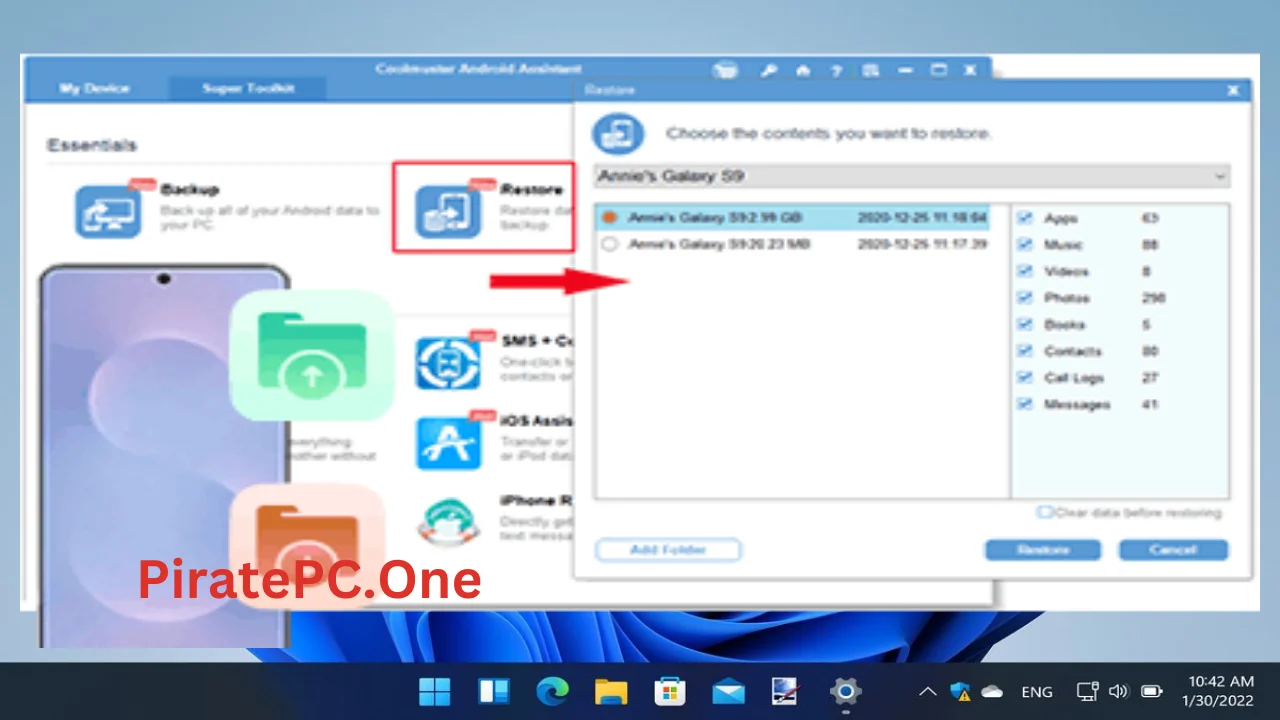Open Widgets from the taskbar
Screen dimensions: 1280x720
point(494,691)
